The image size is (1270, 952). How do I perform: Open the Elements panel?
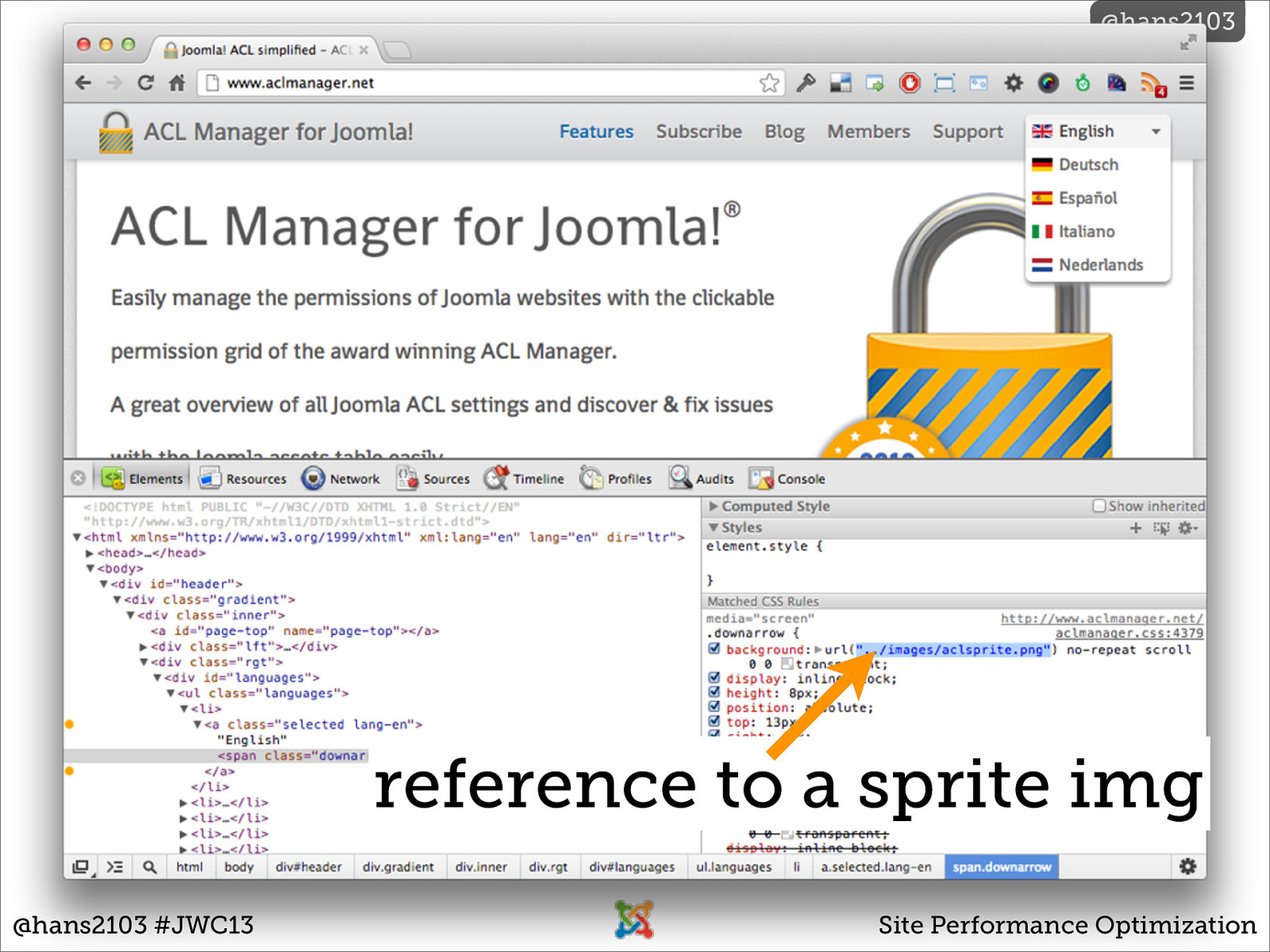click(143, 478)
